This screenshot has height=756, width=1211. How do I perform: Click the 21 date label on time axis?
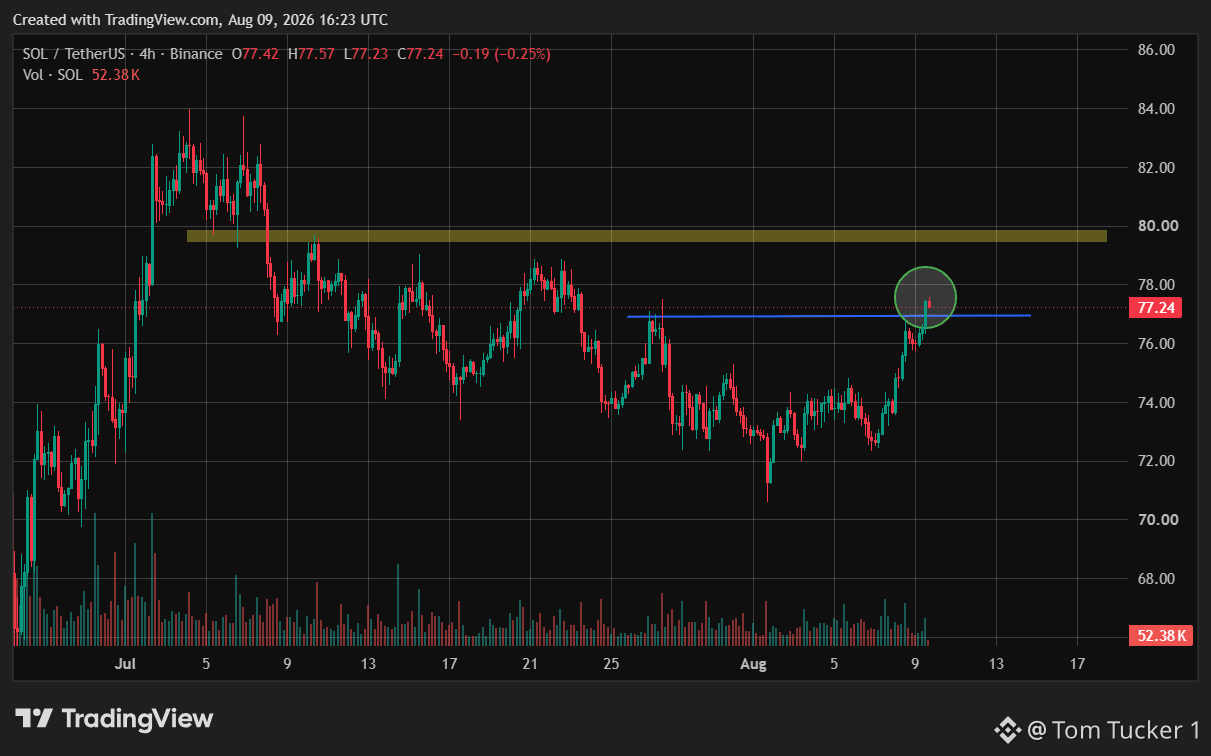[530, 664]
